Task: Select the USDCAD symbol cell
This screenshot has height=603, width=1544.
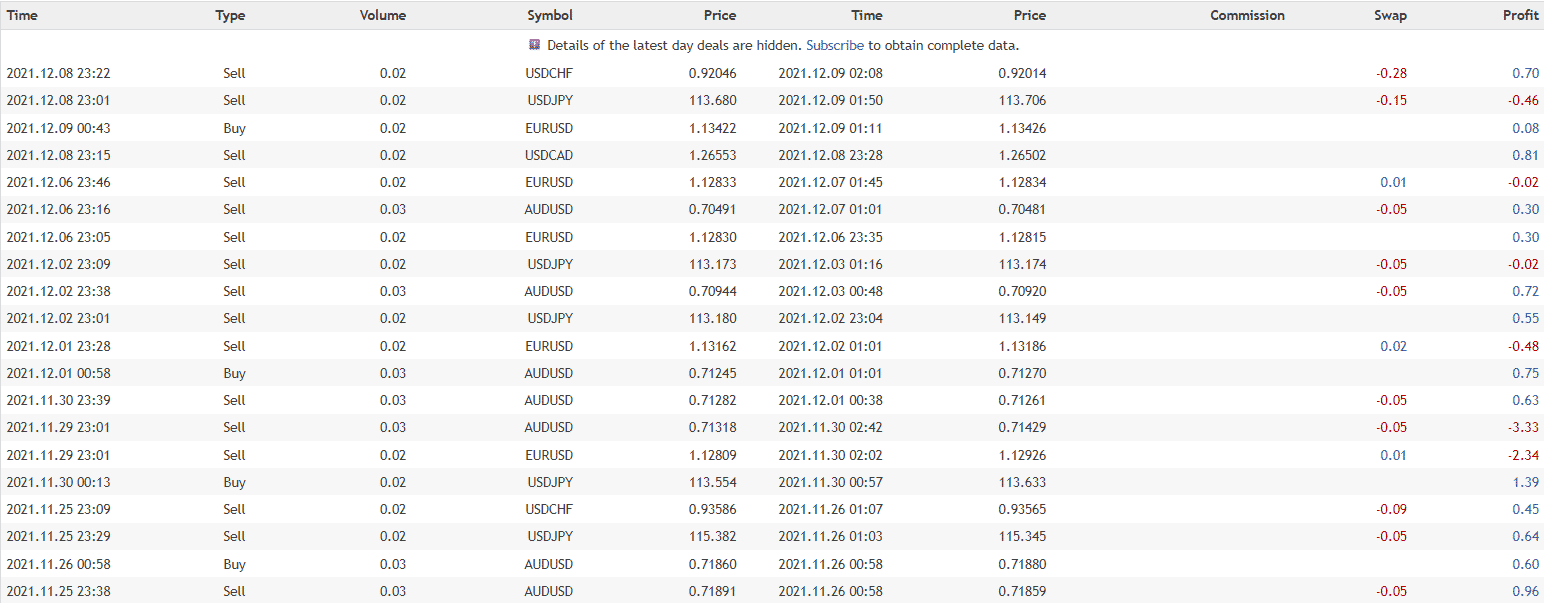Action: [x=549, y=155]
